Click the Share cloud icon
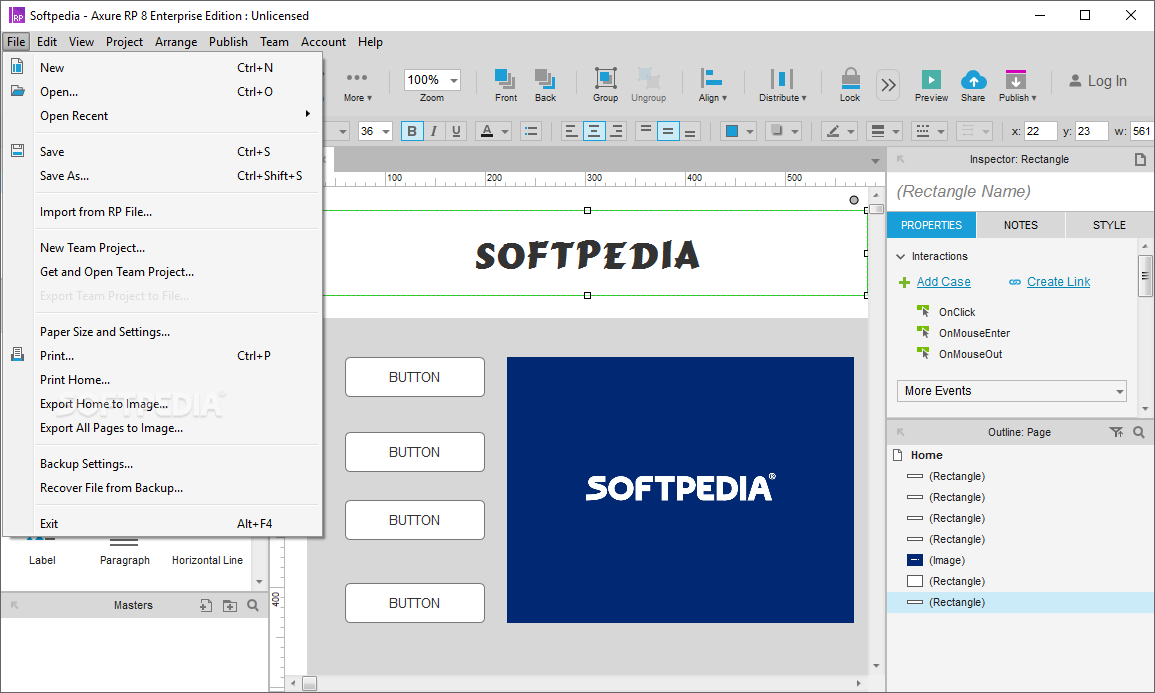 point(973,79)
